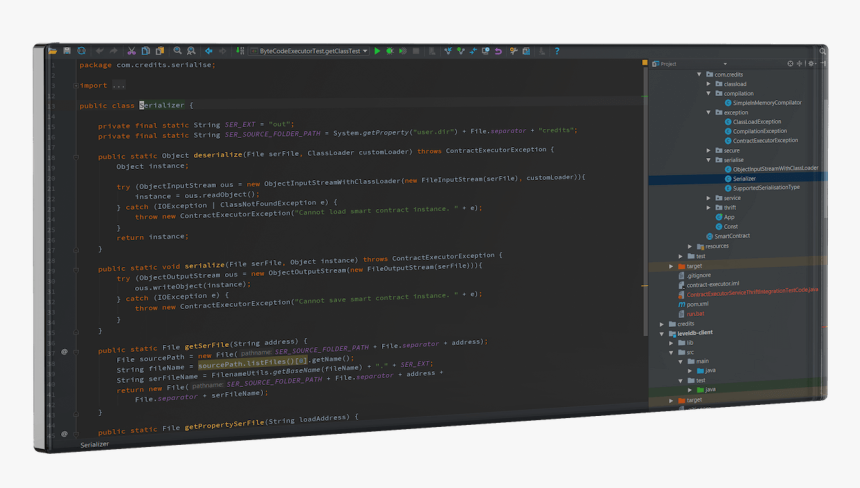The image size is (860, 488).
Task: Select ClassLoadException in the project tree
Action: pos(757,122)
